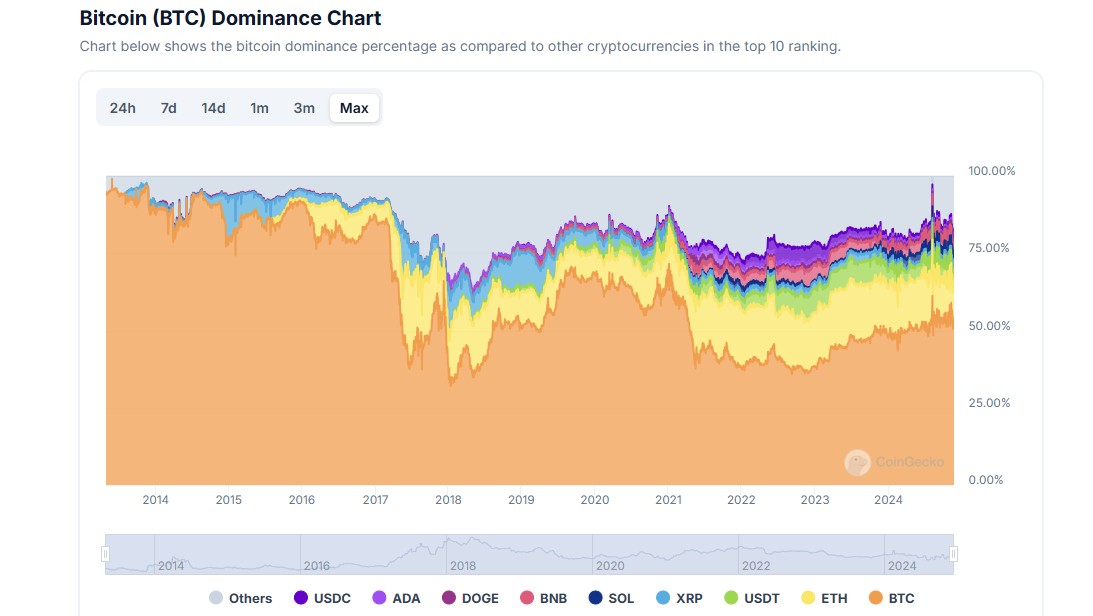This screenshot has width=1093, height=616.
Task: Select the 24h time range
Action: coord(122,107)
